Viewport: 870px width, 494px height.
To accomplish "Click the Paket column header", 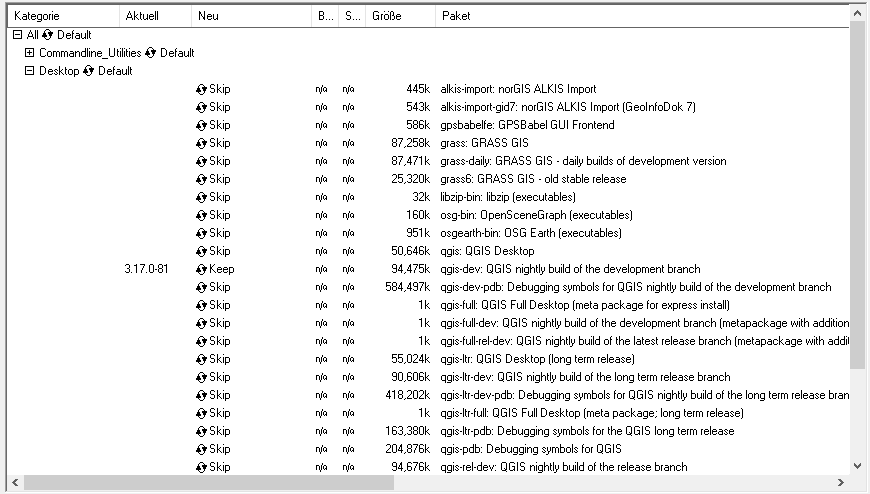I will (x=643, y=16).
